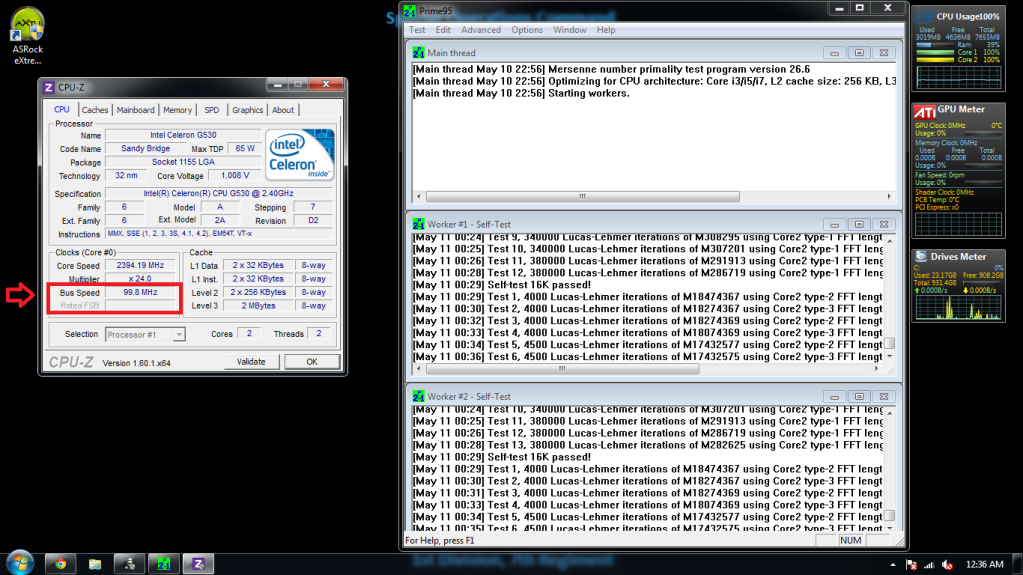The image size is (1023, 575).
Task: Open the Advanced menu in Prime95
Action: [x=481, y=30]
